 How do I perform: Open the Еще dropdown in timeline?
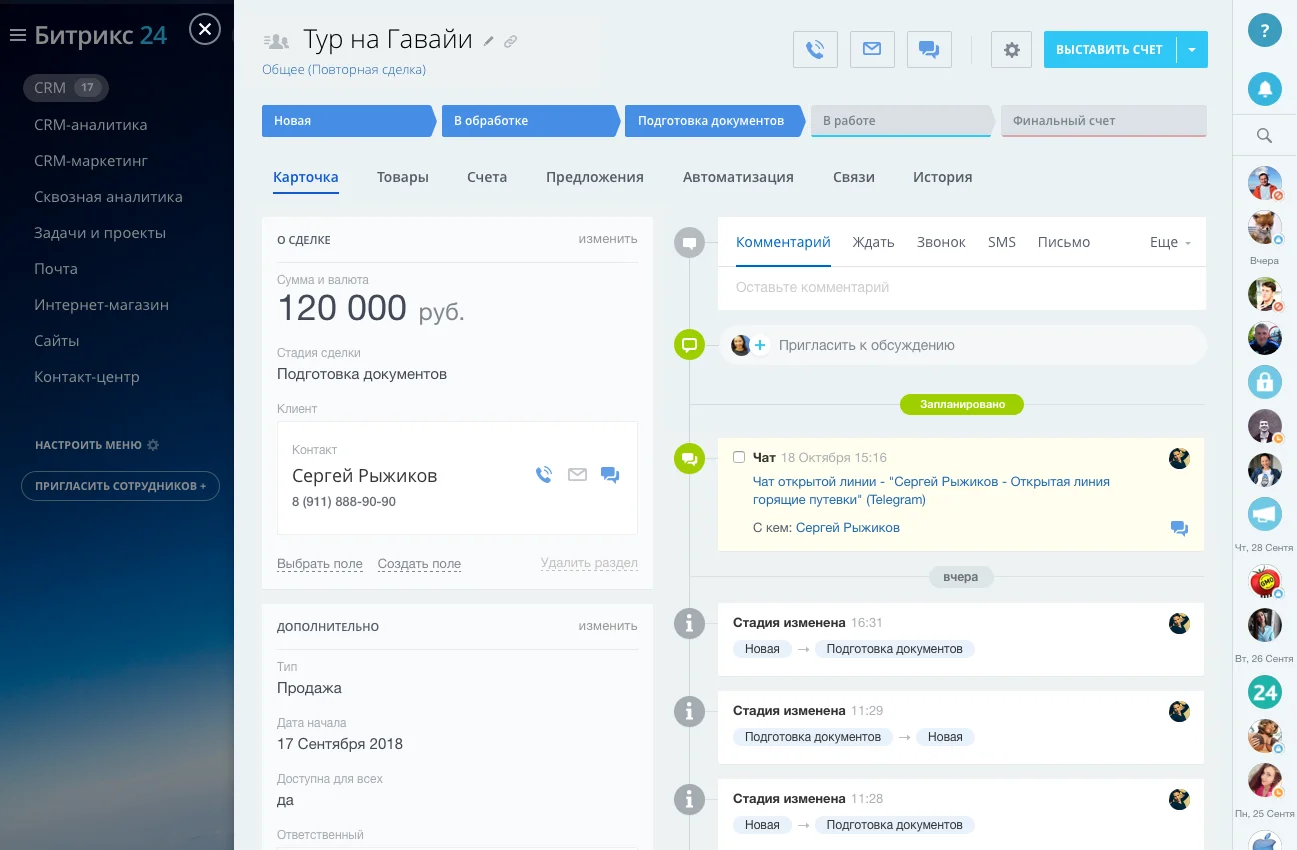click(1170, 242)
